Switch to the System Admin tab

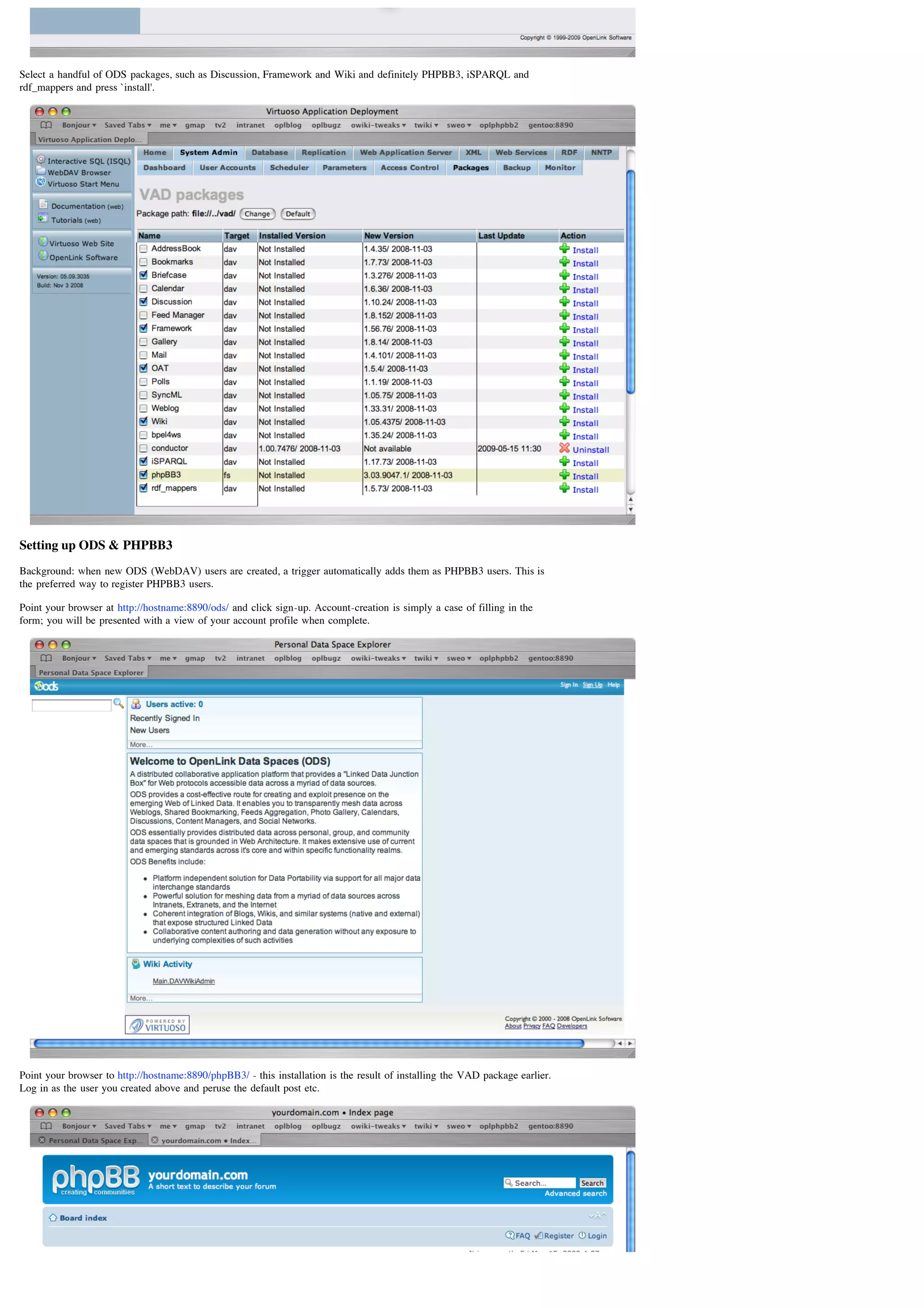click(x=208, y=153)
